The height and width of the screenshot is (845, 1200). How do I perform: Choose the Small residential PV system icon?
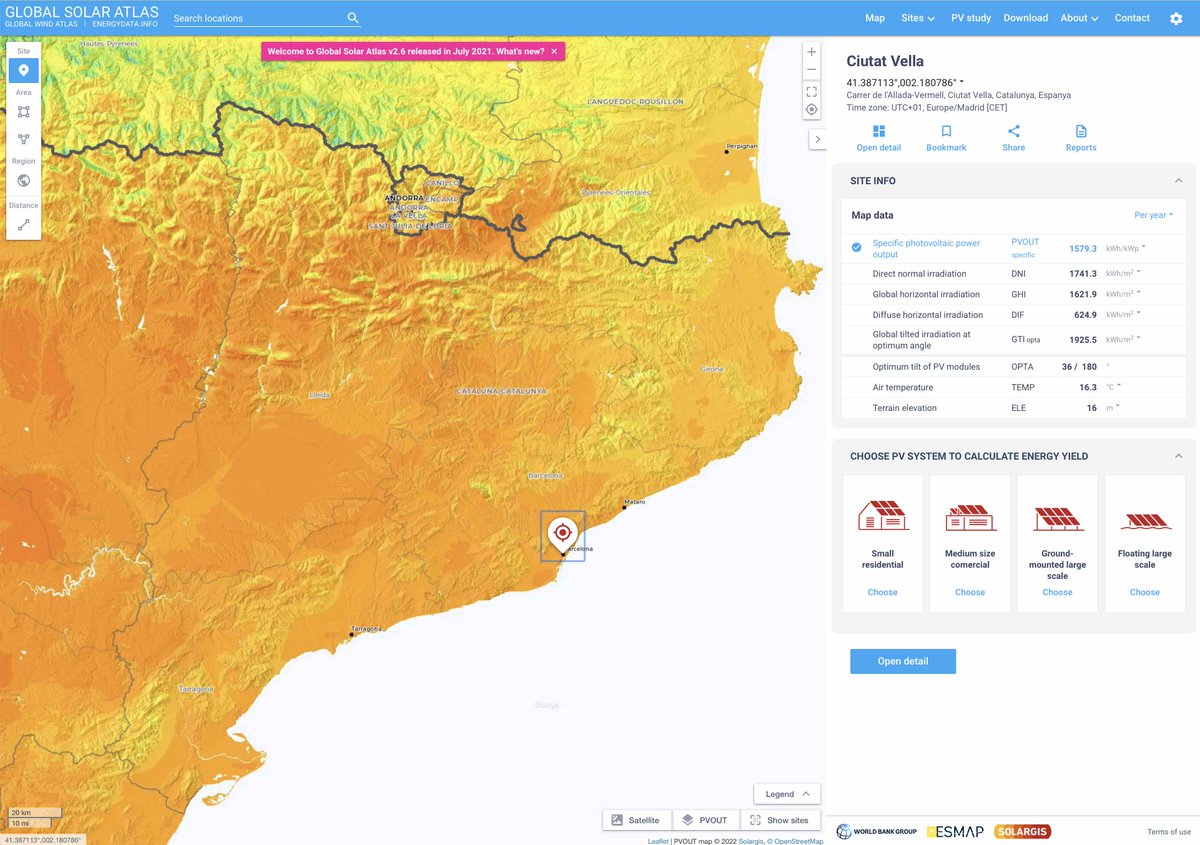point(883,516)
